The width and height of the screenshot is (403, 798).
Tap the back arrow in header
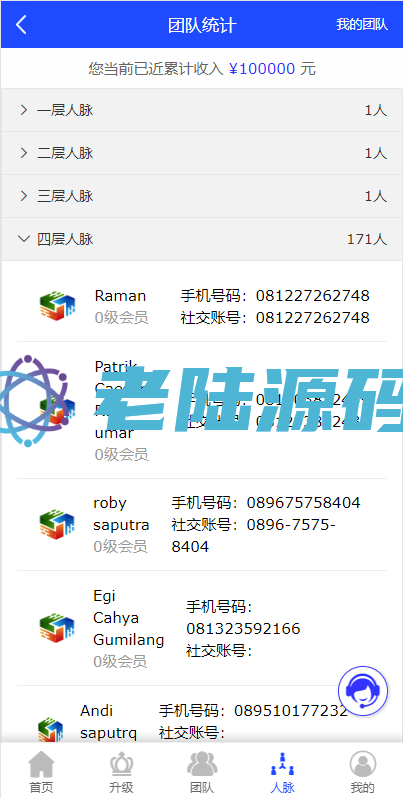click(x=21, y=24)
